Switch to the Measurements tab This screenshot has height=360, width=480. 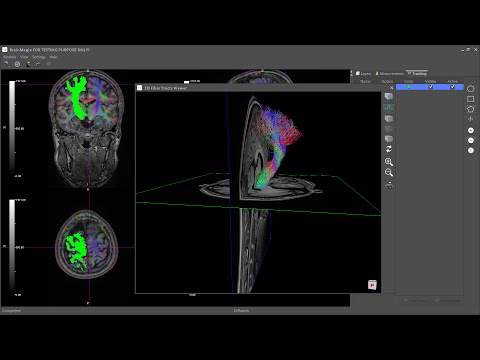pyautogui.click(x=389, y=73)
